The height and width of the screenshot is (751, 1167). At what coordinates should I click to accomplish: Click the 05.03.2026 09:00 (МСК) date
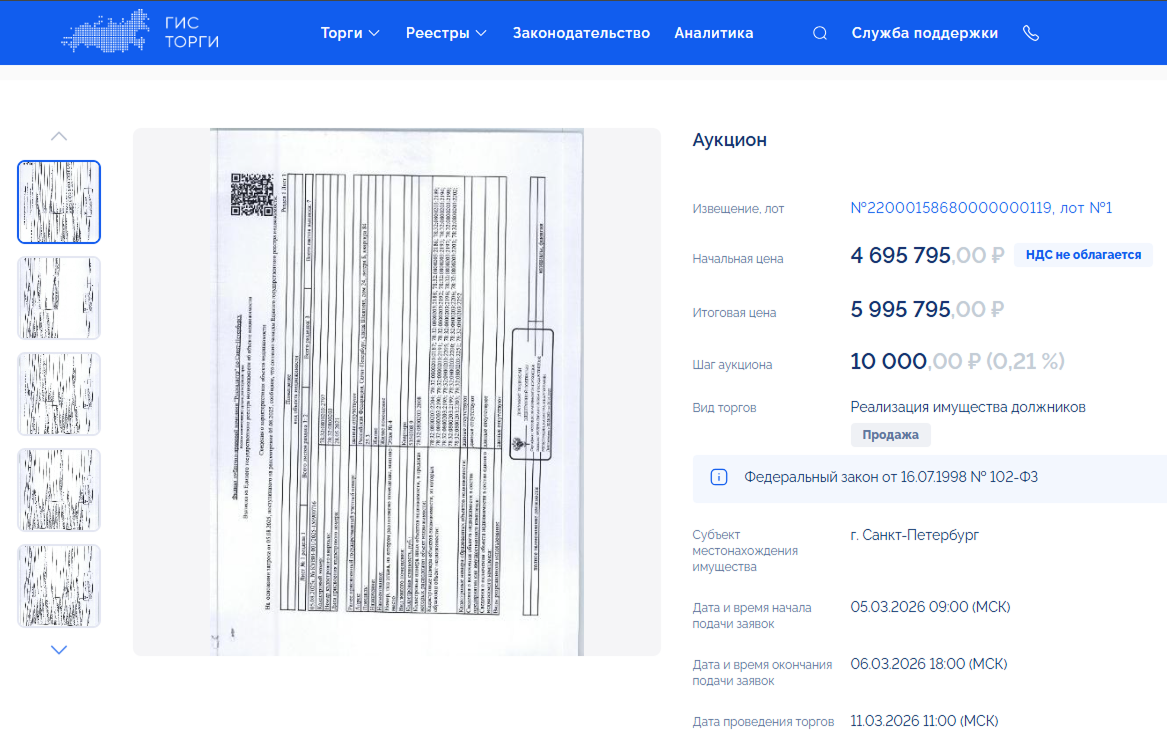(x=930, y=607)
